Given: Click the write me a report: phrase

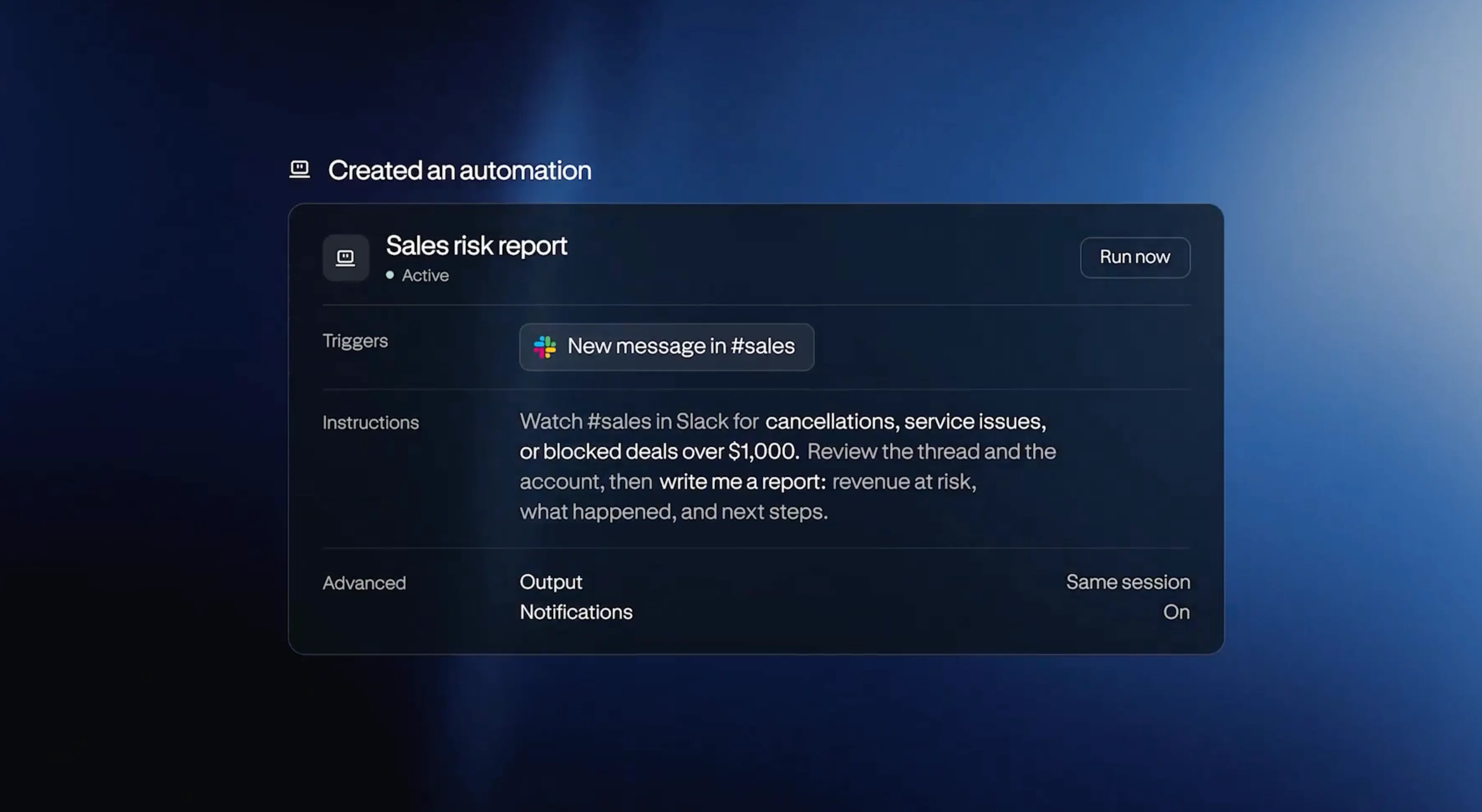Looking at the screenshot, I should pos(742,481).
